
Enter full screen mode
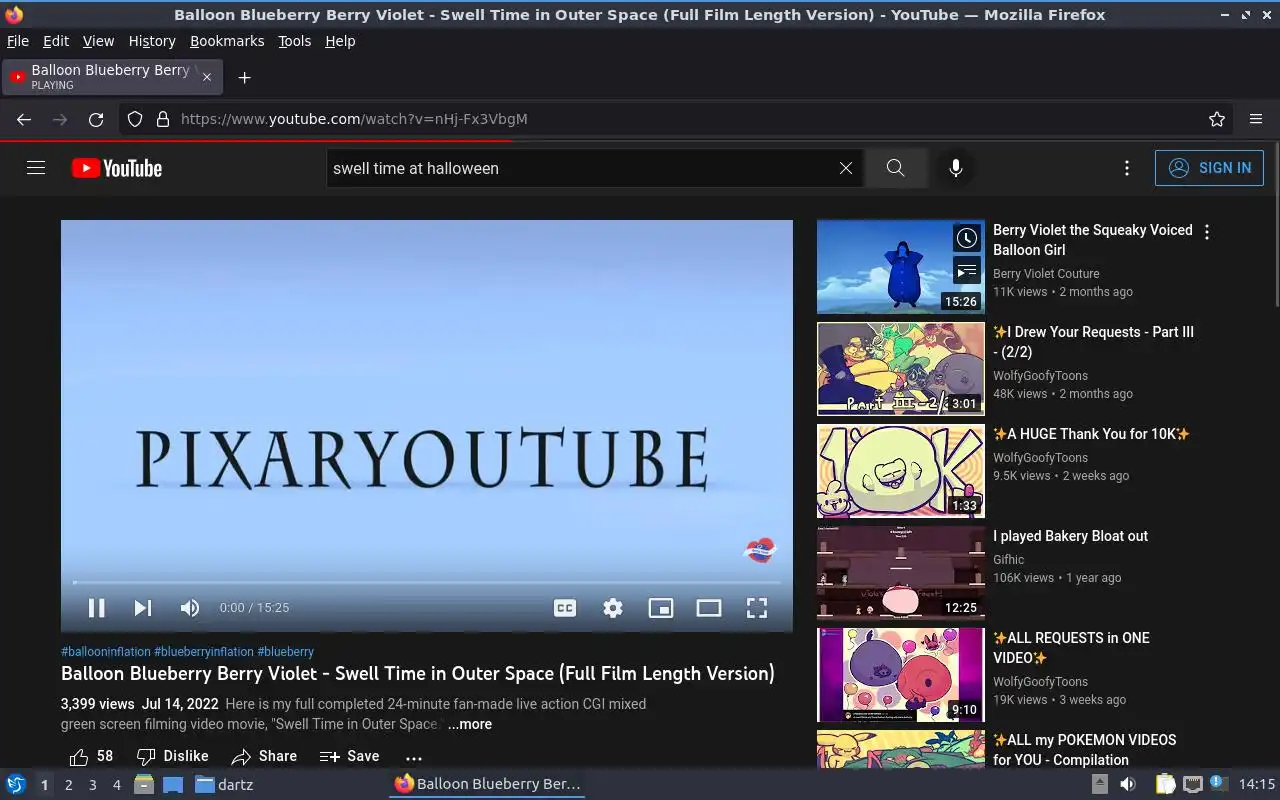pyautogui.click(x=757, y=607)
